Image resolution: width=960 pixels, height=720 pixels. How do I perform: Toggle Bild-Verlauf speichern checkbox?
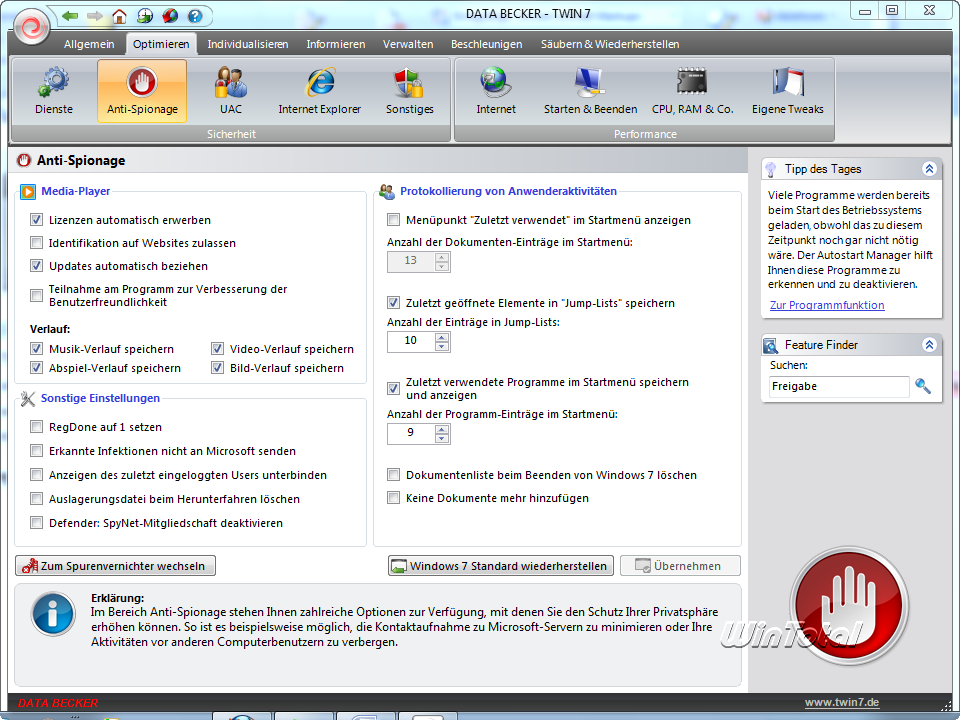click(x=217, y=368)
